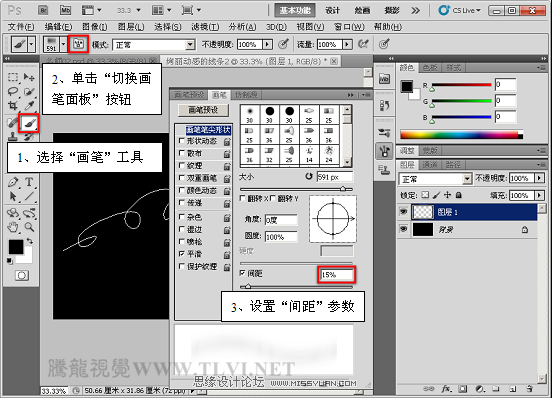Select the Zoom tool
This screenshot has width=552, height=398.
pyautogui.click(x=29, y=227)
